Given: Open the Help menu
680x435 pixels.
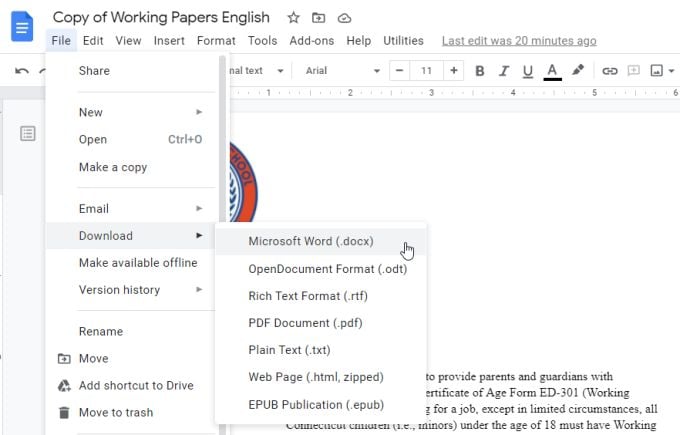Looking at the screenshot, I should pyautogui.click(x=359, y=40).
